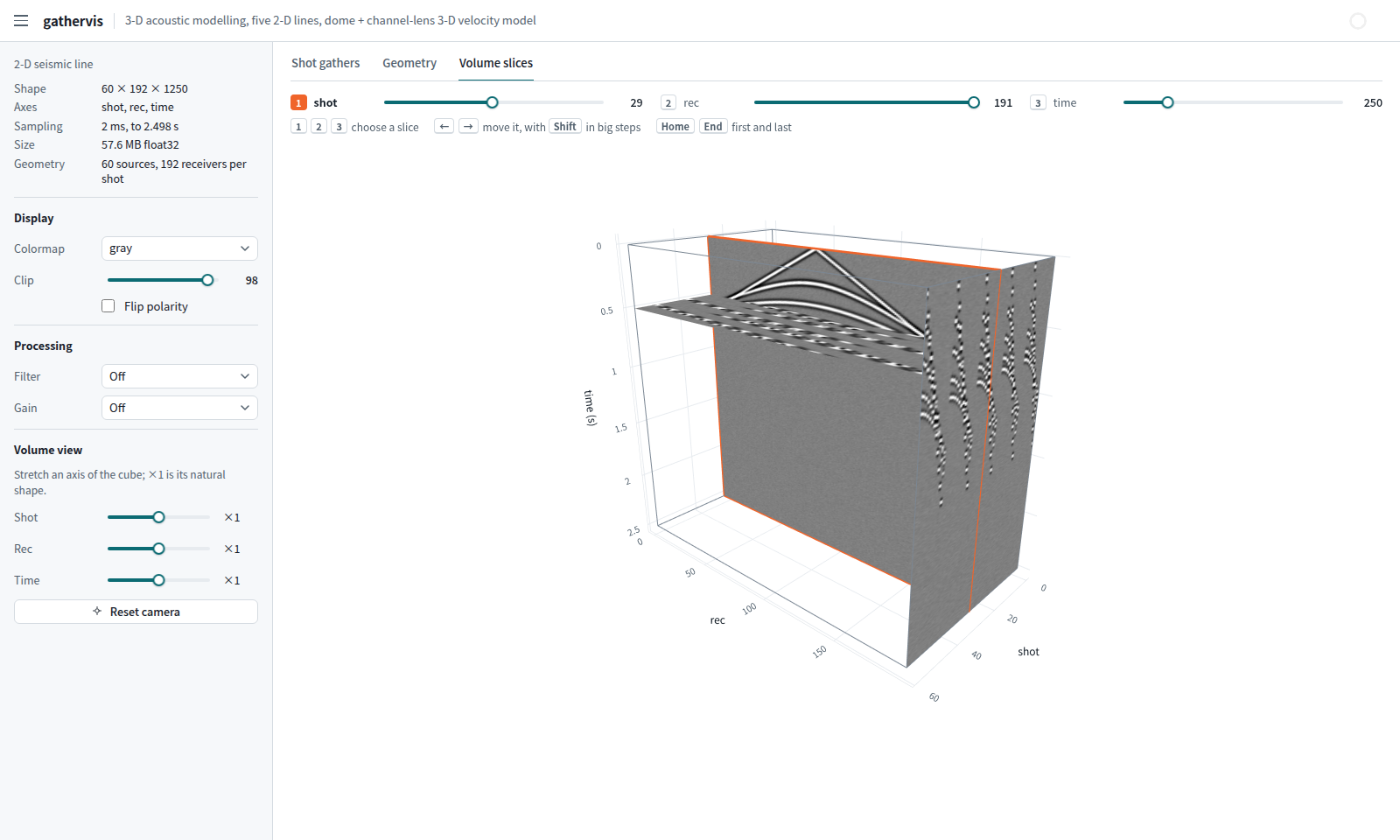Click the shot slice value 29
The image size is (1400, 840).
coord(636,102)
